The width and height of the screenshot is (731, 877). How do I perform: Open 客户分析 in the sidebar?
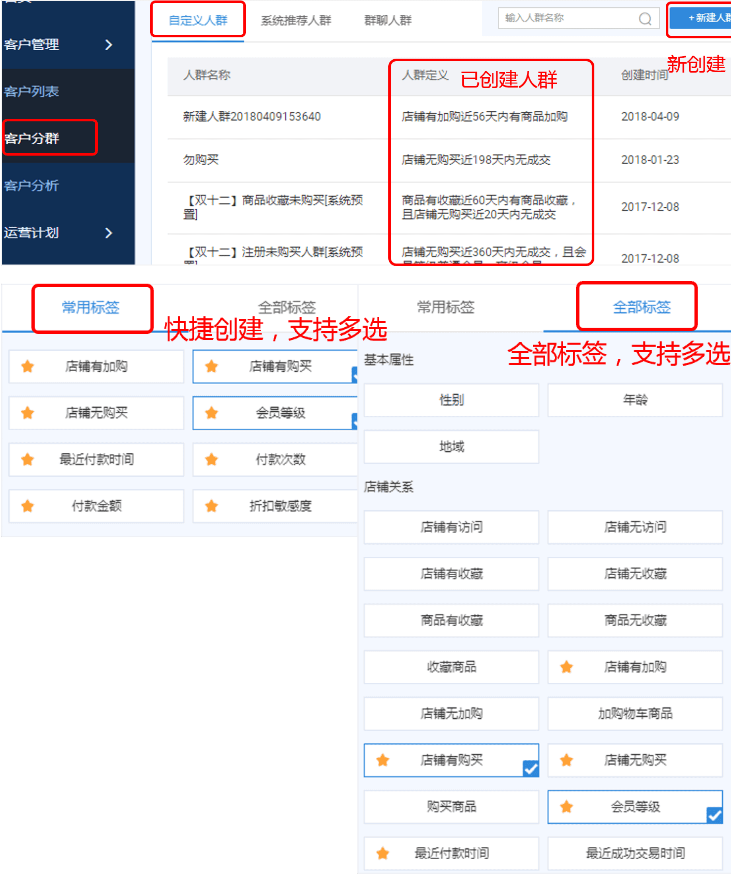[31, 186]
